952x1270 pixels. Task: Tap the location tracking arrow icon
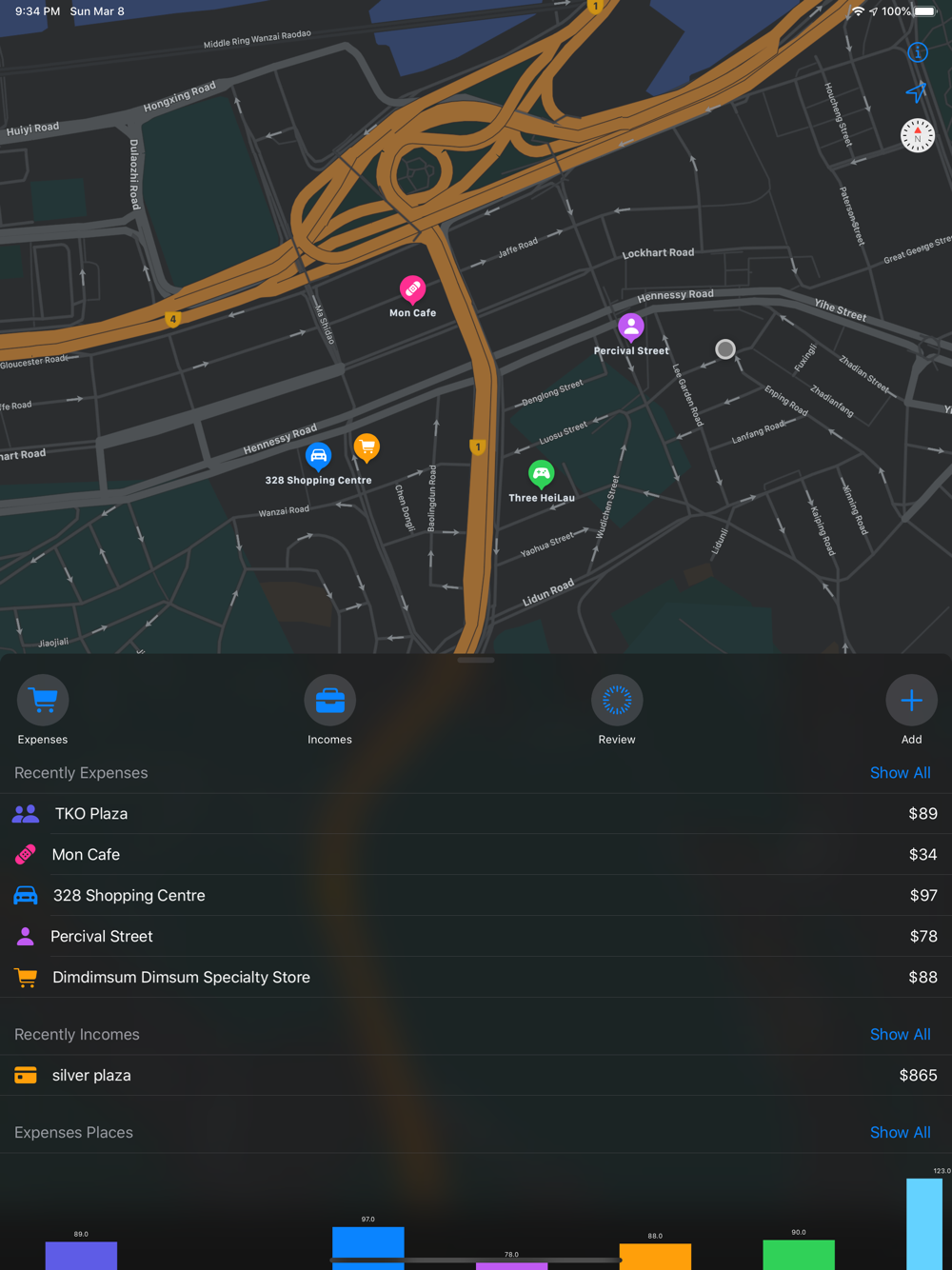[x=917, y=92]
